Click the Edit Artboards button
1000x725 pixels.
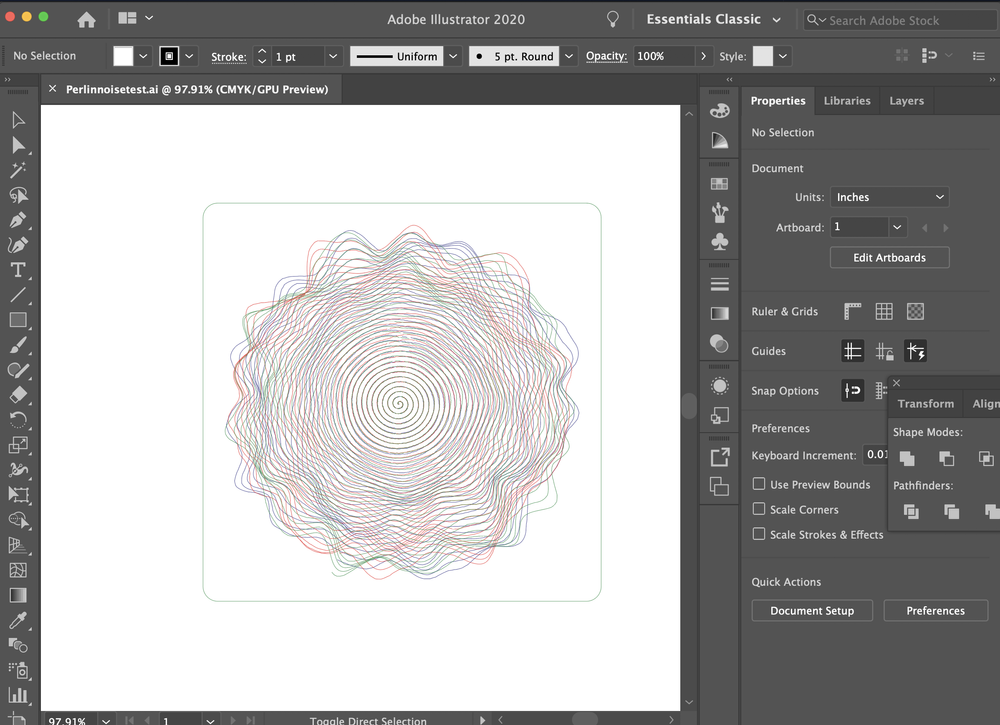889,258
